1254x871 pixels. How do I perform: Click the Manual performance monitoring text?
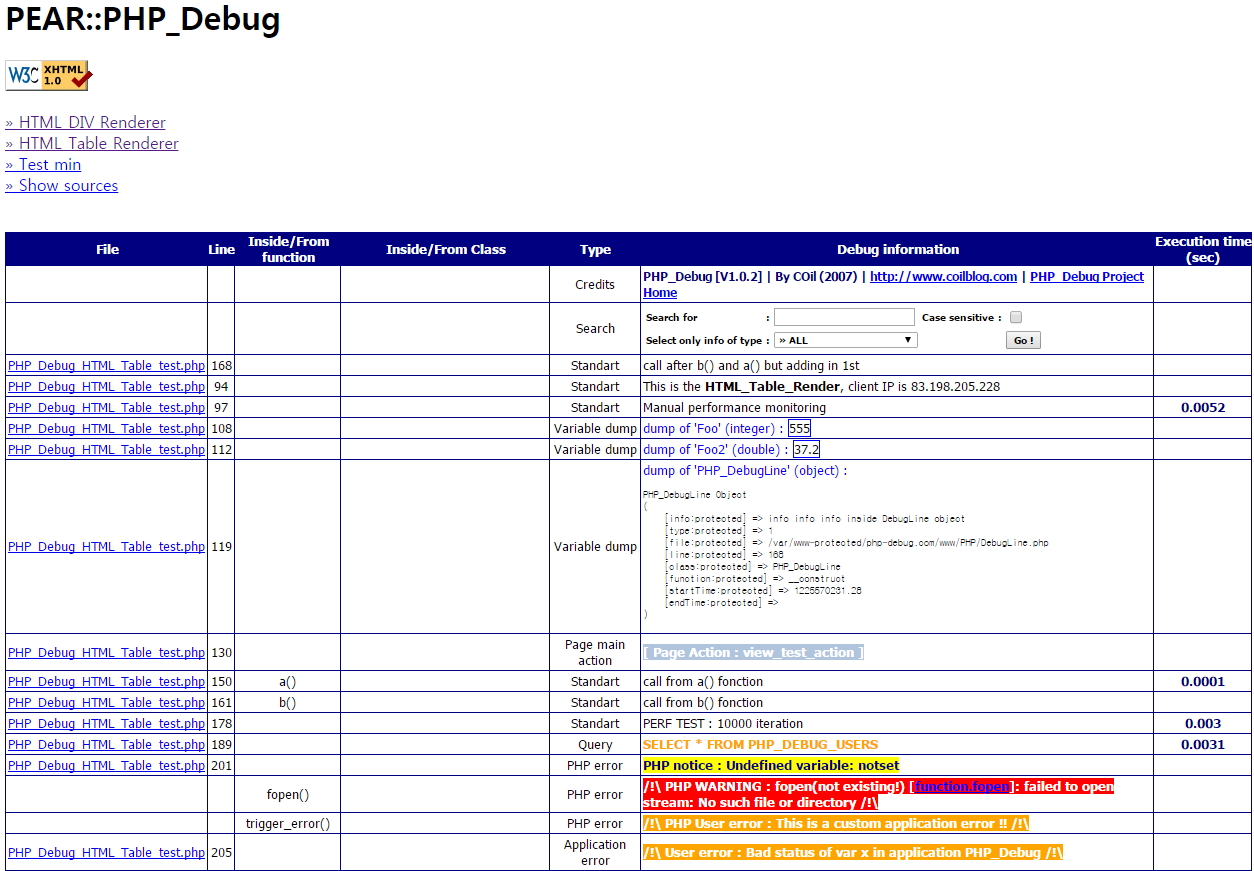point(735,408)
